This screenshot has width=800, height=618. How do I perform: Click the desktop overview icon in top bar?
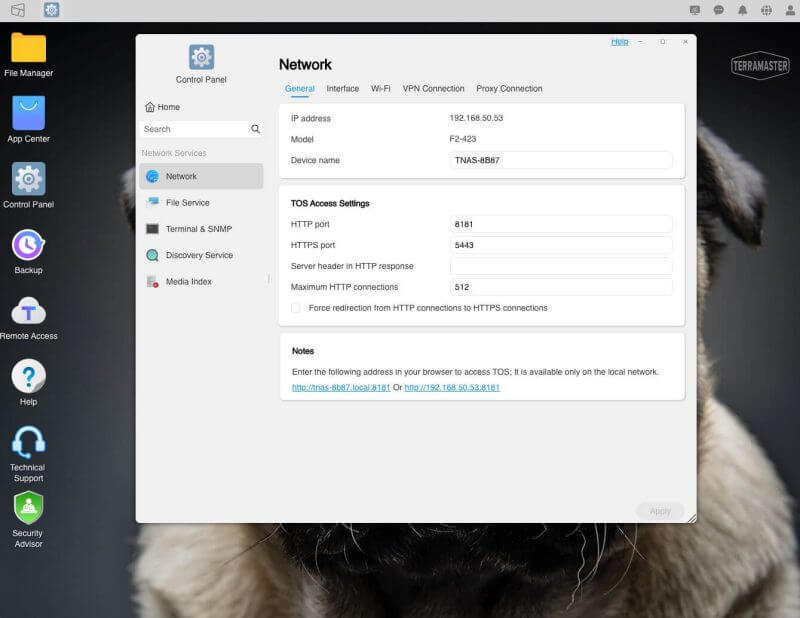pos(18,10)
